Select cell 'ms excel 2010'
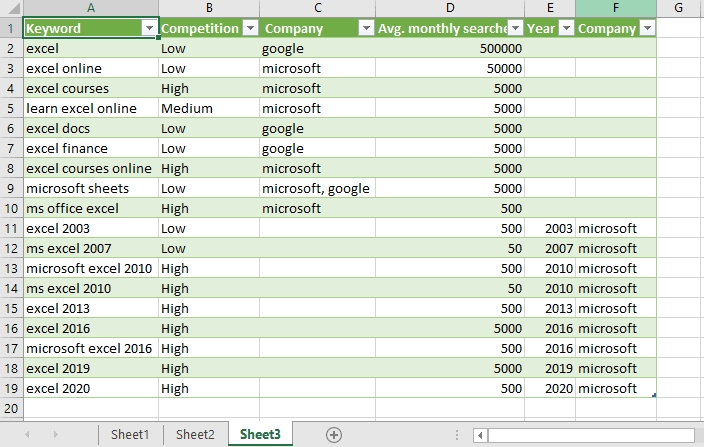The width and height of the screenshot is (704, 447). 91,289
